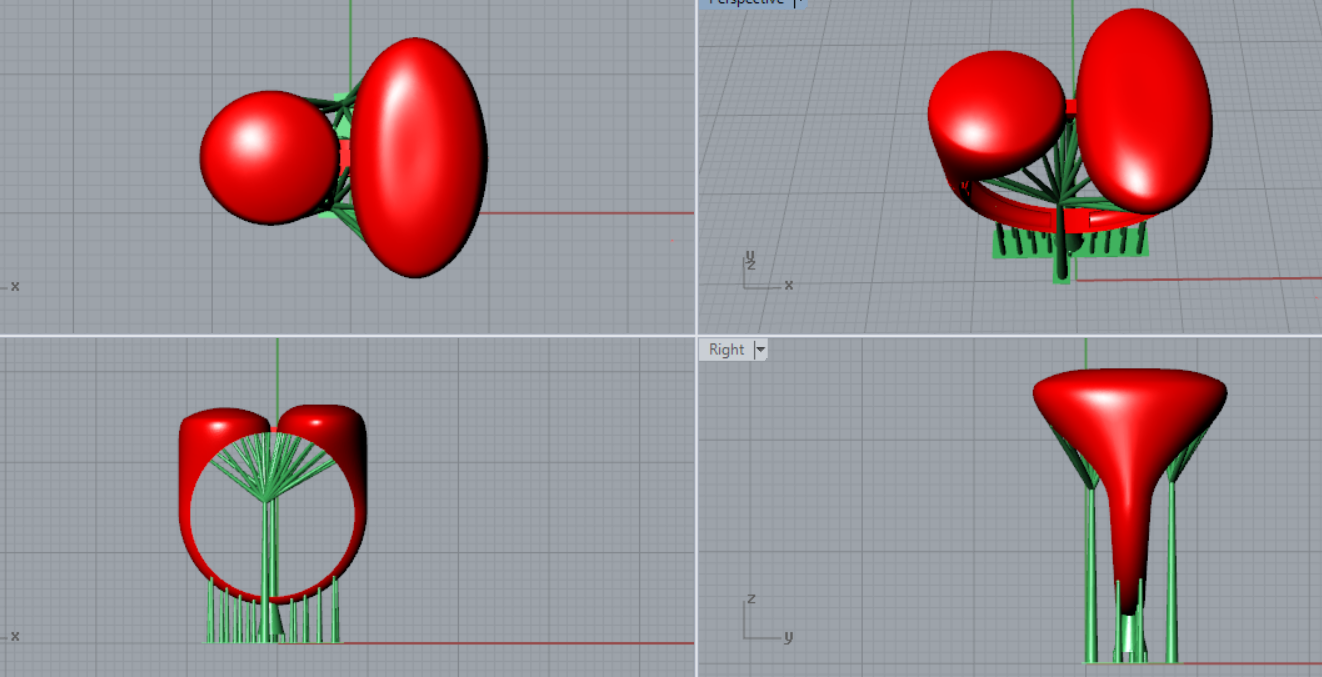Click the x axis marker in bottom-left viewport
Viewport: 1322px width, 677px height.
pyautogui.click(x=14, y=636)
